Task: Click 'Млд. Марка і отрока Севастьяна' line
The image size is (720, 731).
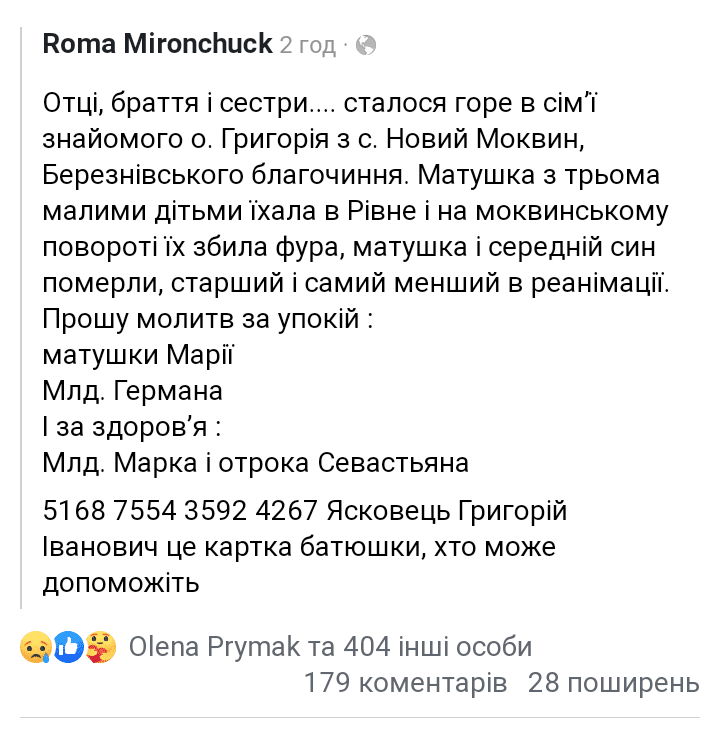Action: click(x=256, y=463)
